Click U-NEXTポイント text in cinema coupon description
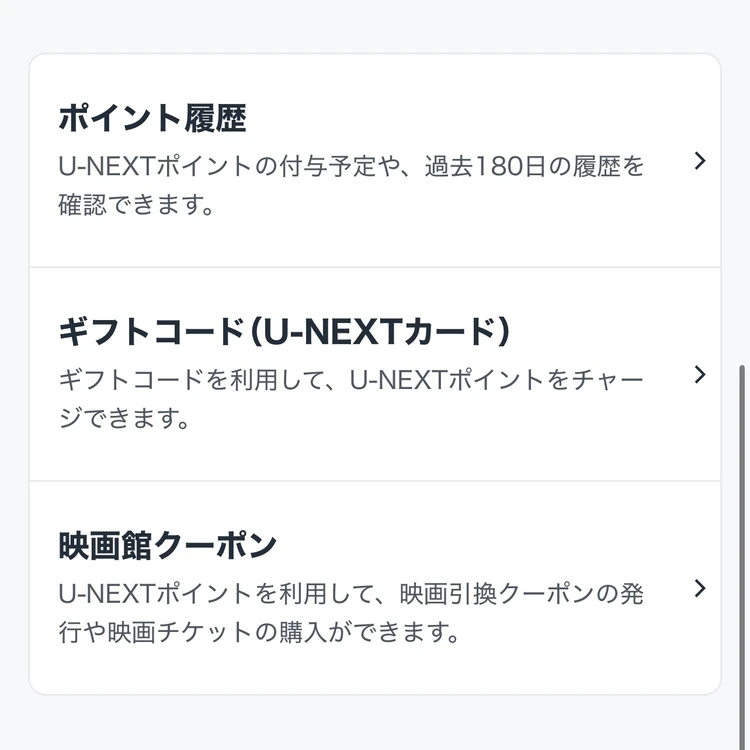 (155, 594)
